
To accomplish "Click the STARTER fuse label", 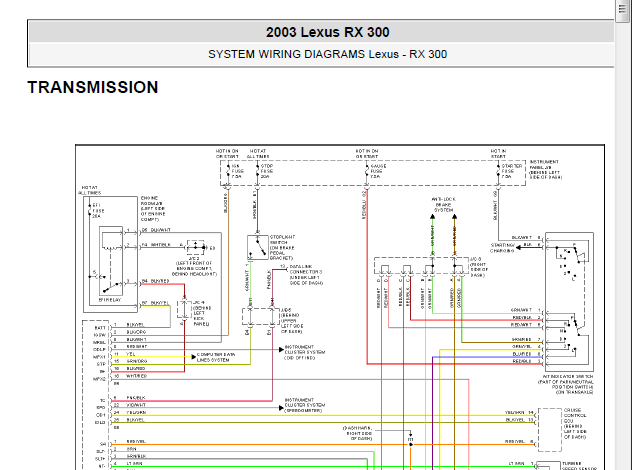I will click(512, 171).
